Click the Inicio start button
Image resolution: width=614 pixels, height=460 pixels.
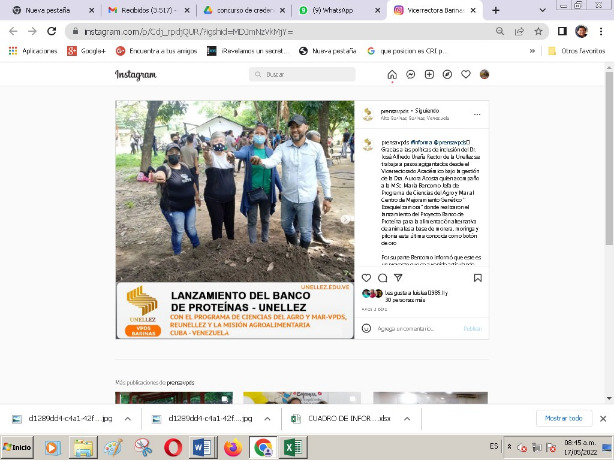[17, 447]
